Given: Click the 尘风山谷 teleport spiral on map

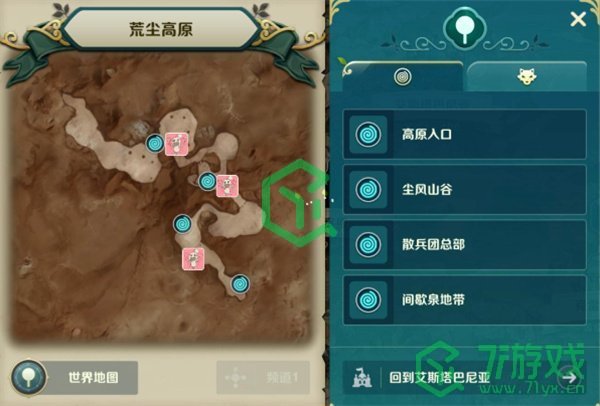Looking at the screenshot, I should pyautogui.click(x=208, y=181).
